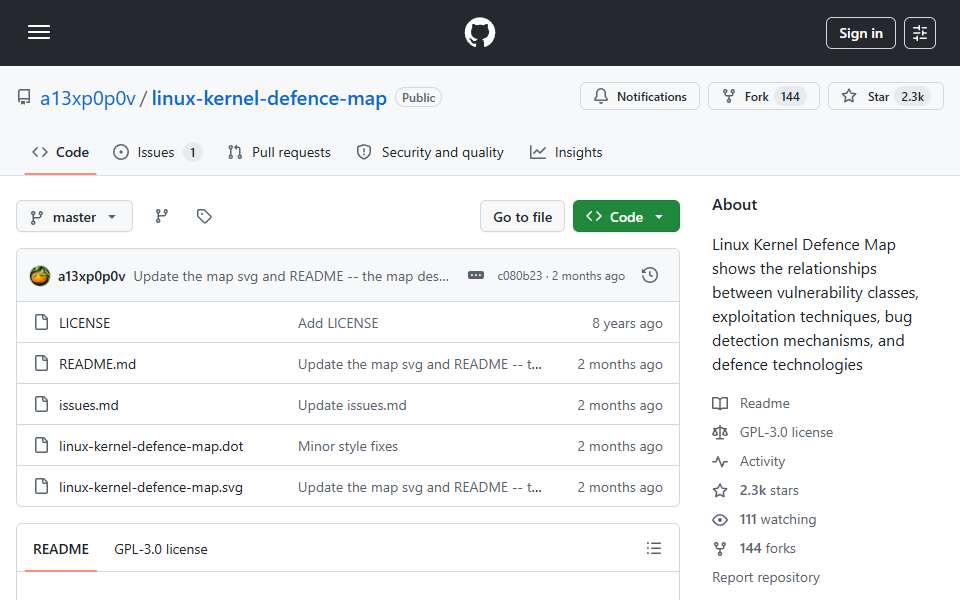The height and width of the screenshot is (600, 960).
Task: Click the Public visibility label
Action: click(418, 98)
